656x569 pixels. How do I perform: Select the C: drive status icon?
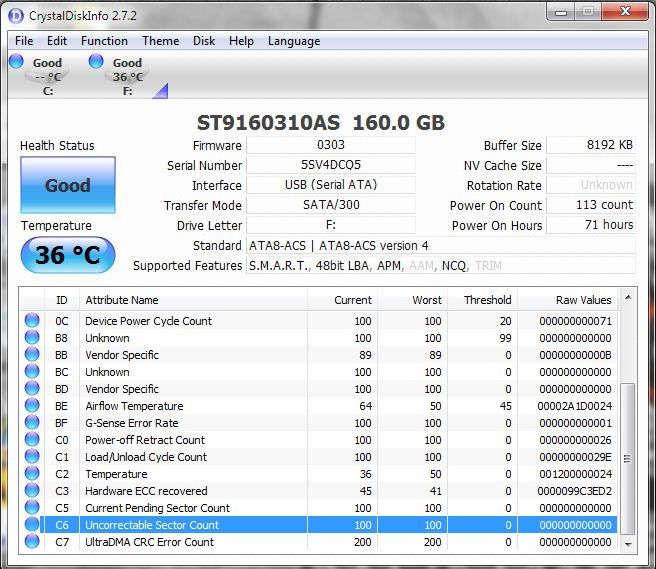tap(16, 61)
